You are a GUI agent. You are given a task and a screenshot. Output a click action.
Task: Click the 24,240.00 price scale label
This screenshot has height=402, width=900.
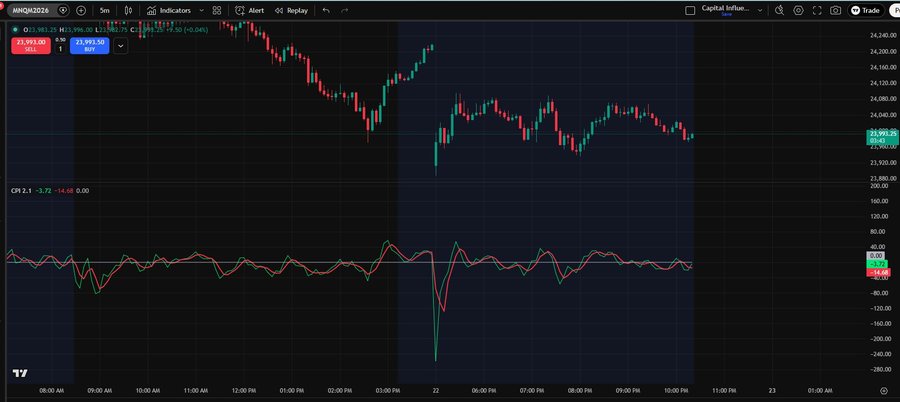pos(883,35)
